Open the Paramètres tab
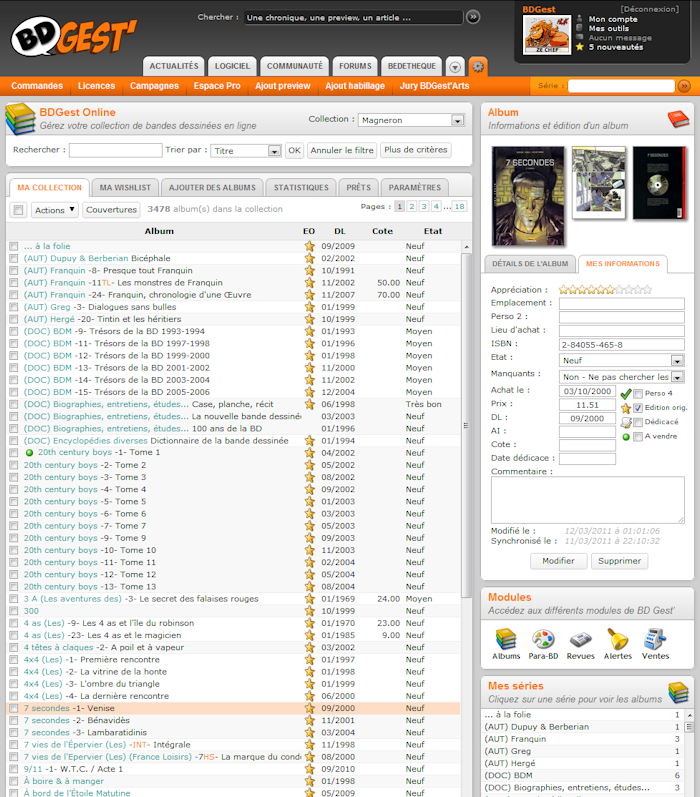 (415, 188)
